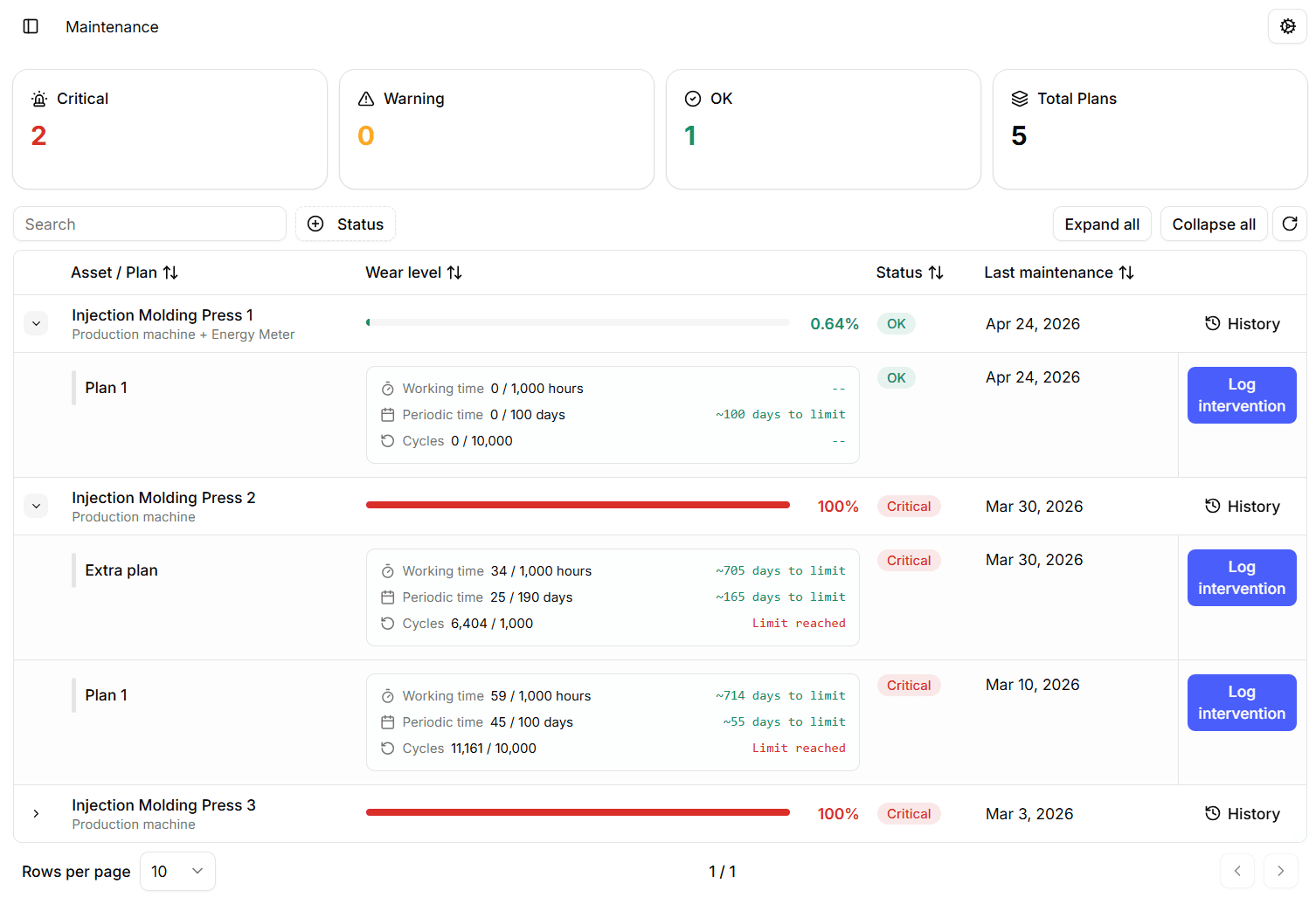The image size is (1316, 904).
Task: Refresh the maintenance table
Action: [1290, 224]
